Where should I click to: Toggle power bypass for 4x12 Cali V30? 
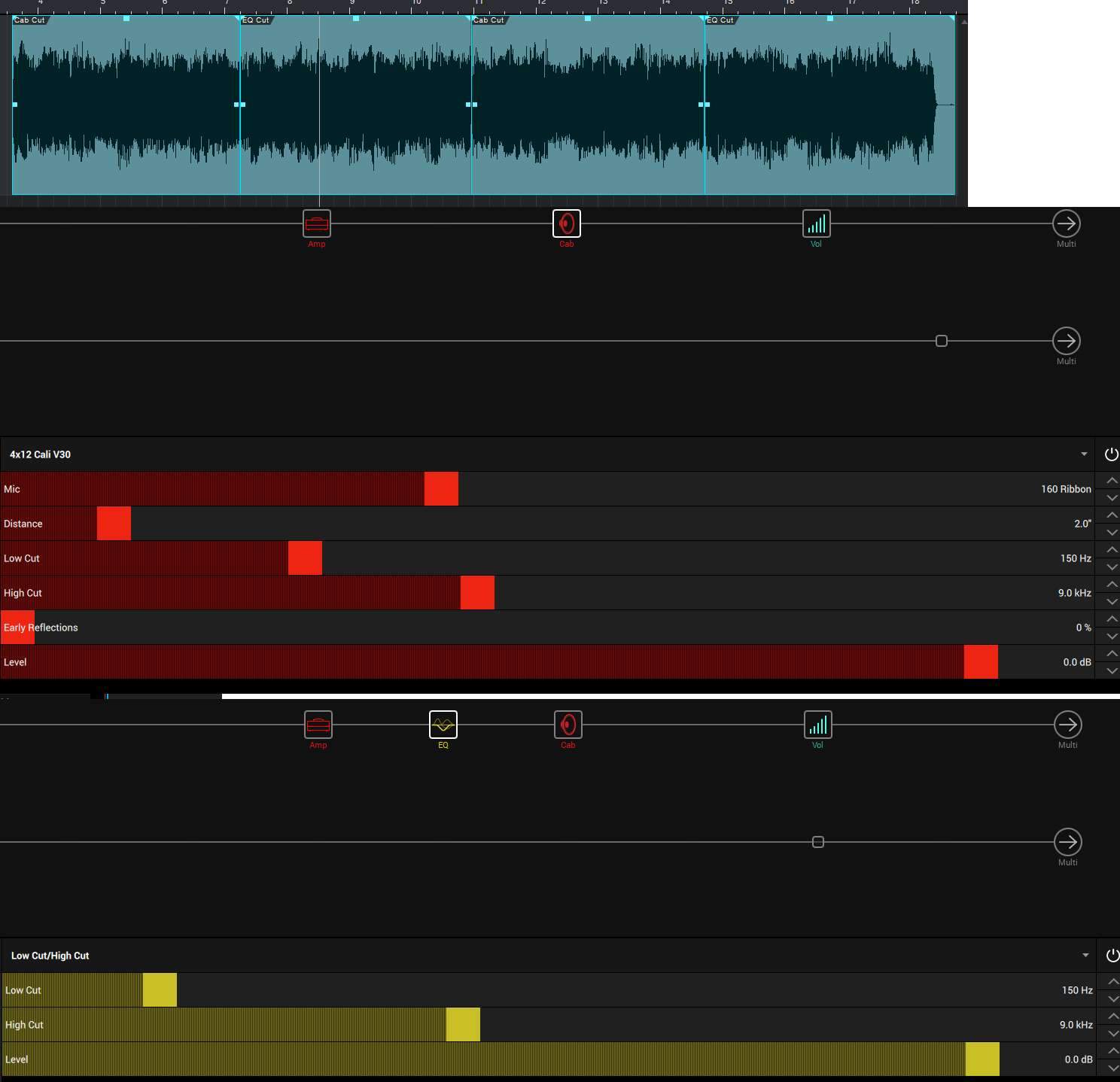point(1111,454)
